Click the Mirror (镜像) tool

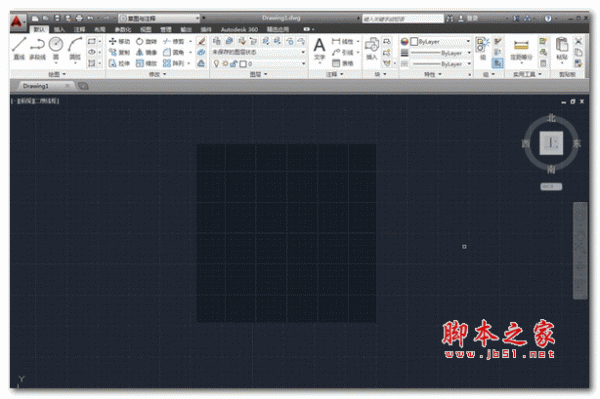click(147, 52)
